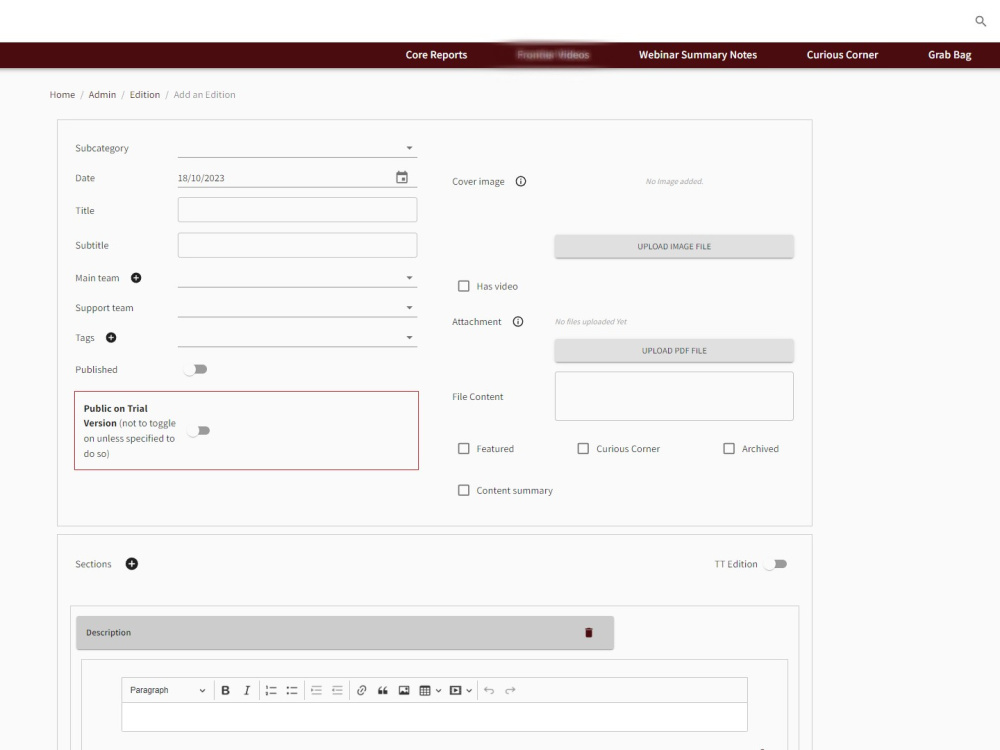The width and height of the screenshot is (1000, 750).
Task: Insert a table in editor
Action: tap(425, 690)
